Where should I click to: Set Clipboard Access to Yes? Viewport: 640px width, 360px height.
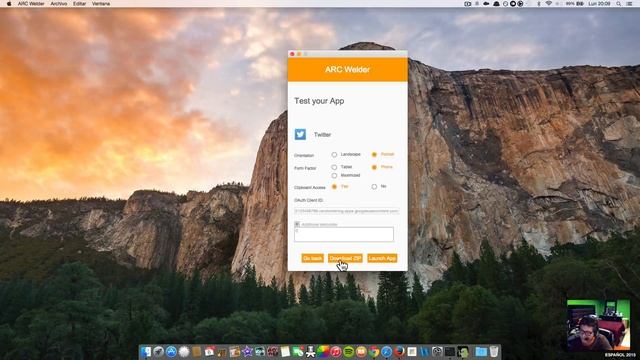(x=334, y=187)
